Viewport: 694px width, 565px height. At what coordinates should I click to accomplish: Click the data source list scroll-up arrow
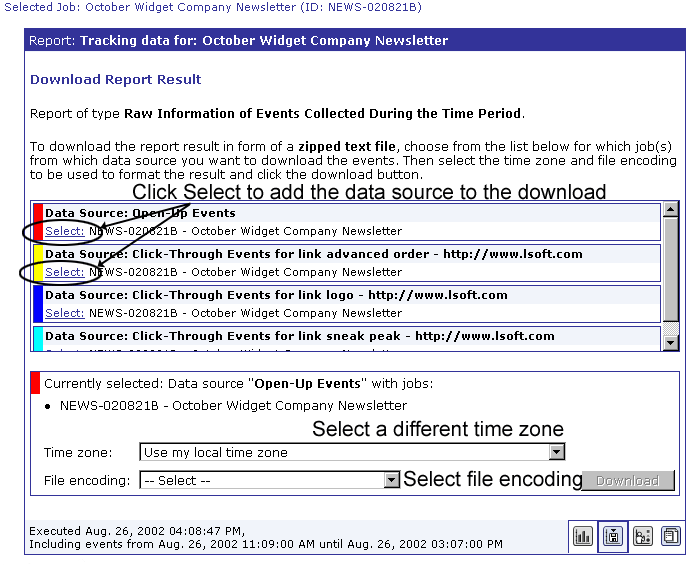671,209
